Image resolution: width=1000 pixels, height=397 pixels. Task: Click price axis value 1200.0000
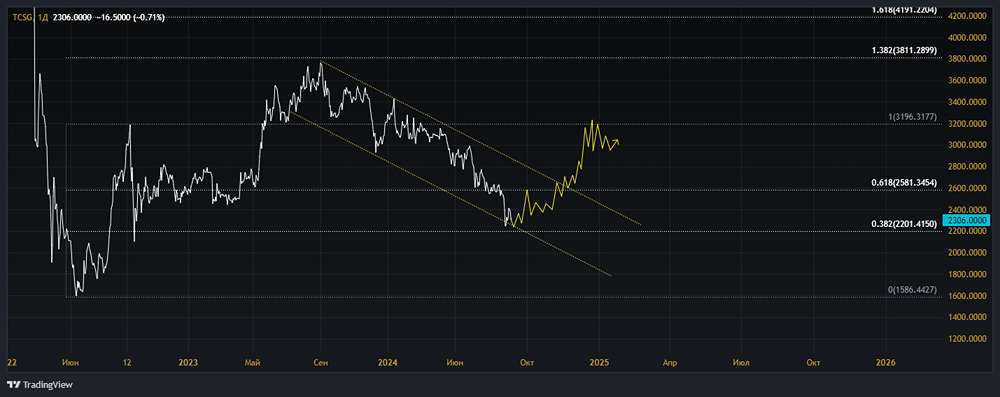click(967, 339)
